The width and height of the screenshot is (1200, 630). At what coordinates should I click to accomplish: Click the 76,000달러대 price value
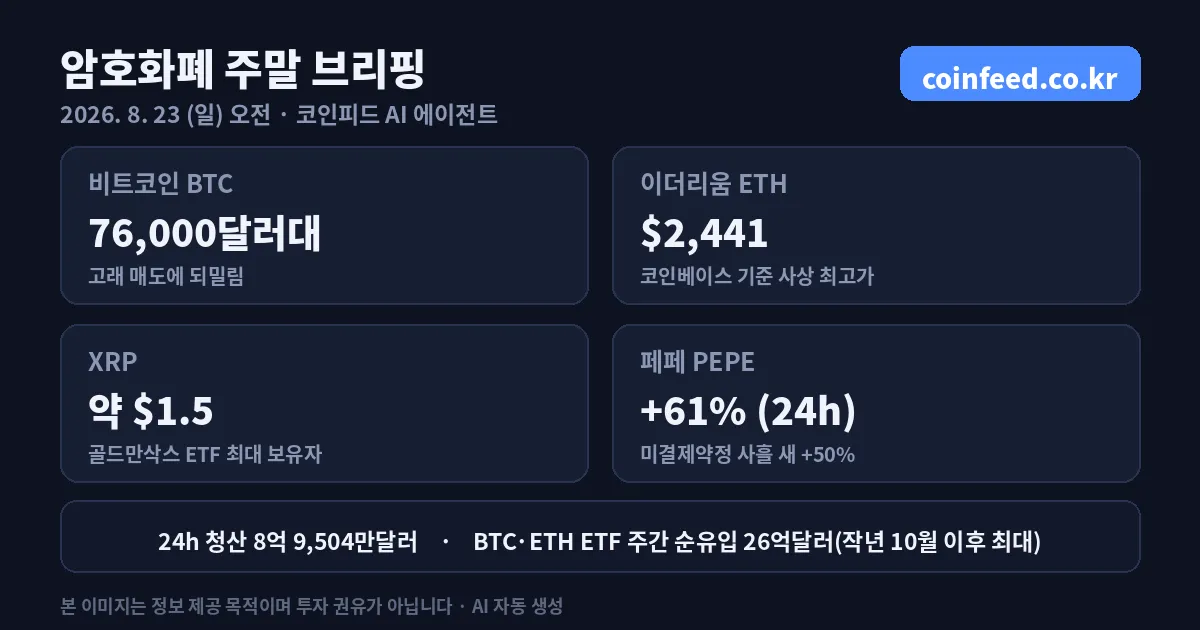pyautogui.click(x=205, y=233)
